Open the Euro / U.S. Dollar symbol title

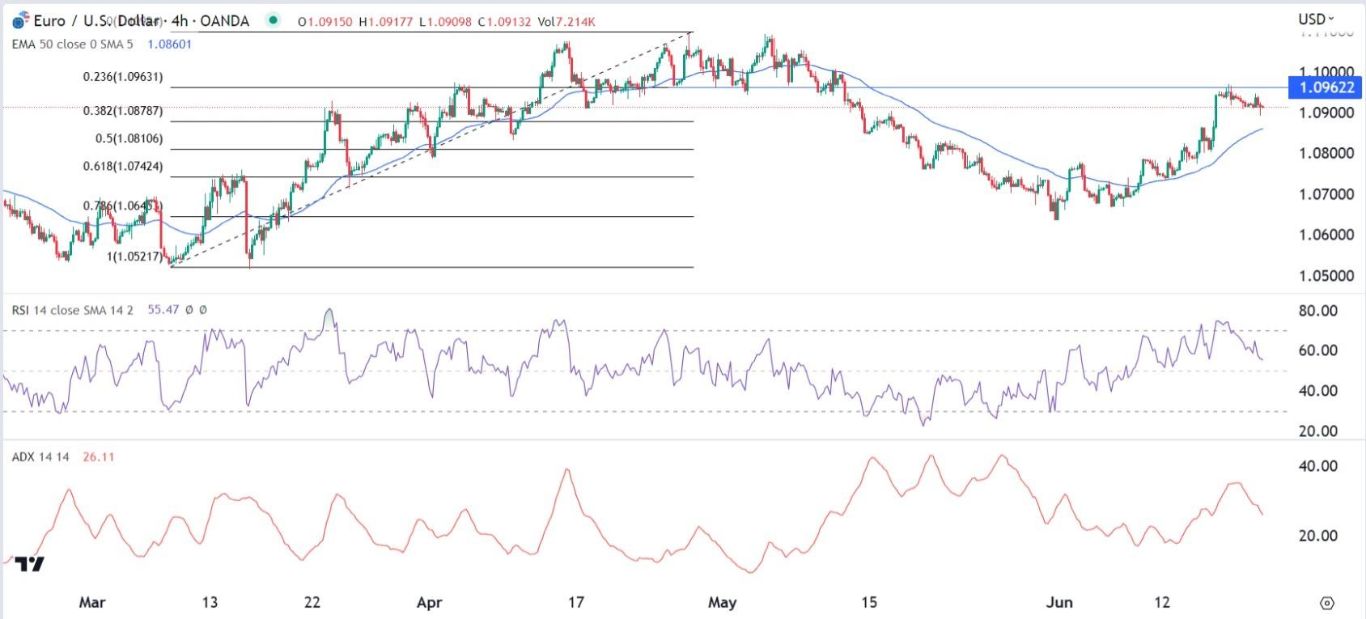tap(99, 20)
